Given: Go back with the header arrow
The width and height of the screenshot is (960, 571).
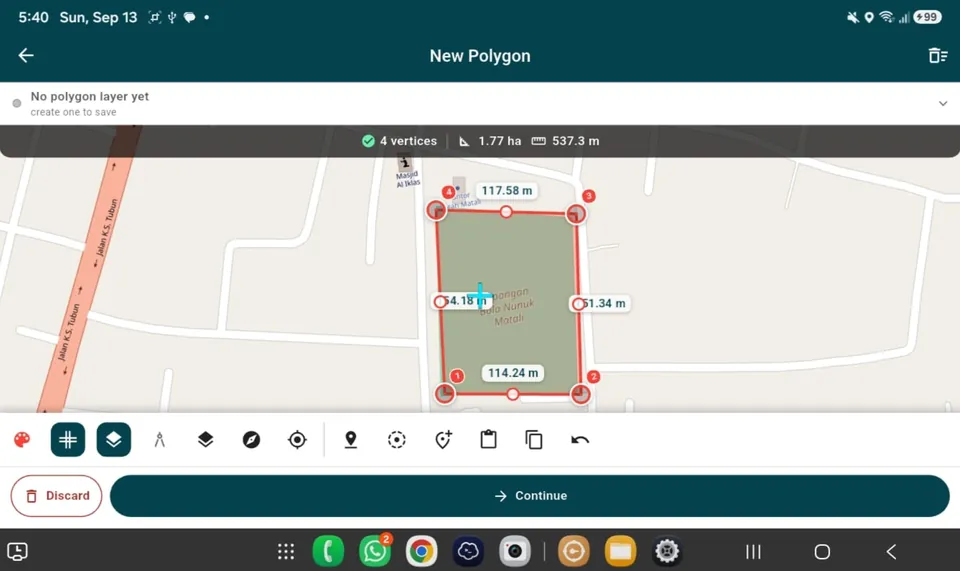Looking at the screenshot, I should (26, 55).
